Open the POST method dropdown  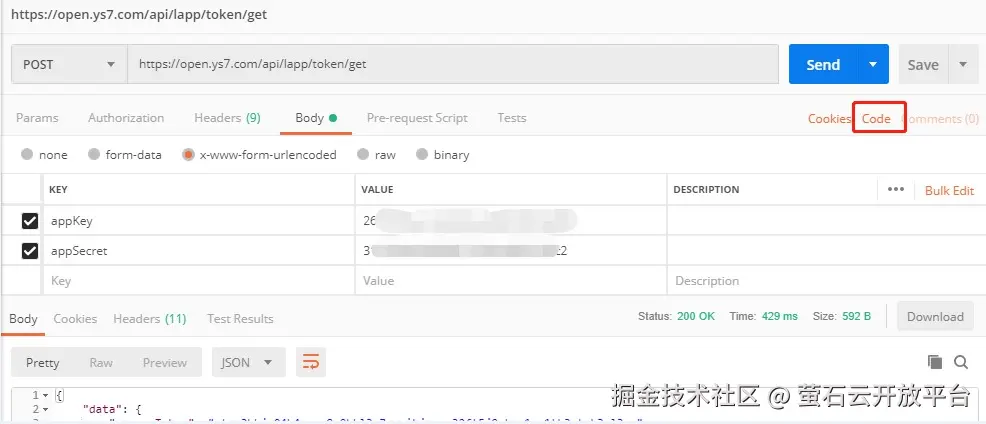pyautogui.click(x=69, y=64)
